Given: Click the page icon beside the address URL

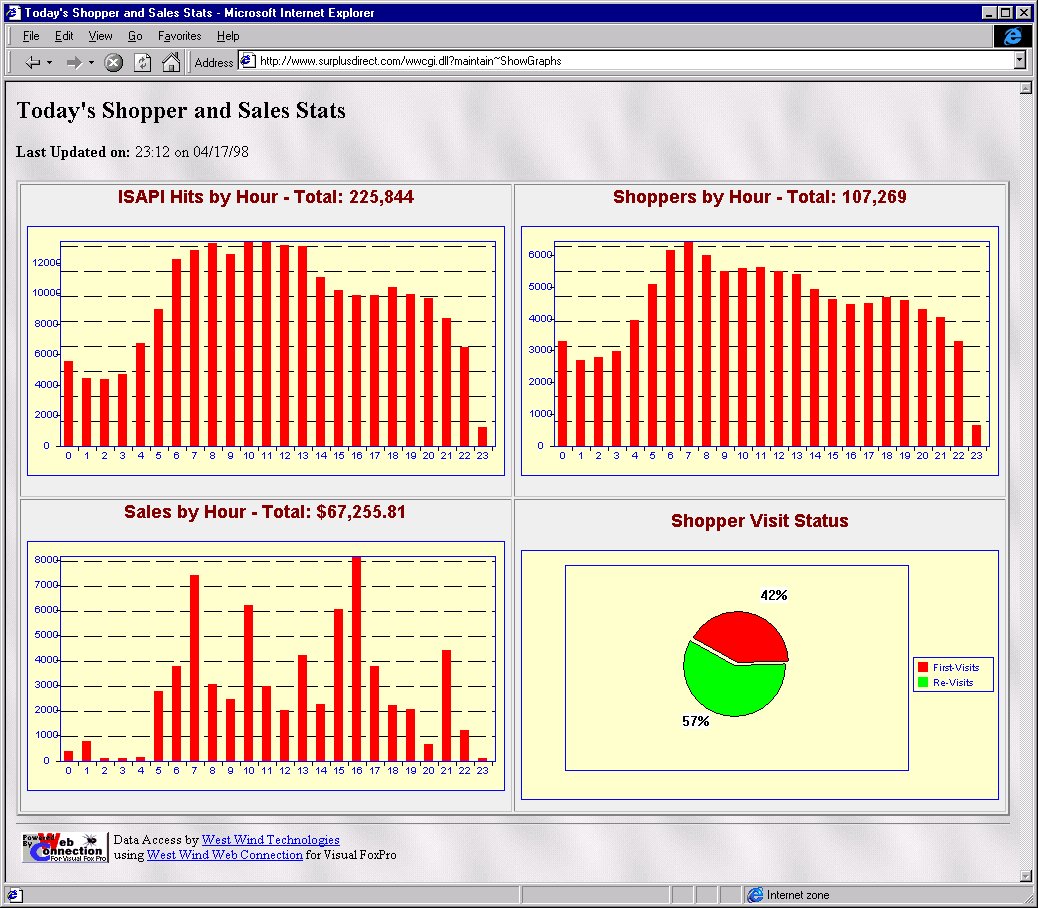Looking at the screenshot, I should click(248, 61).
